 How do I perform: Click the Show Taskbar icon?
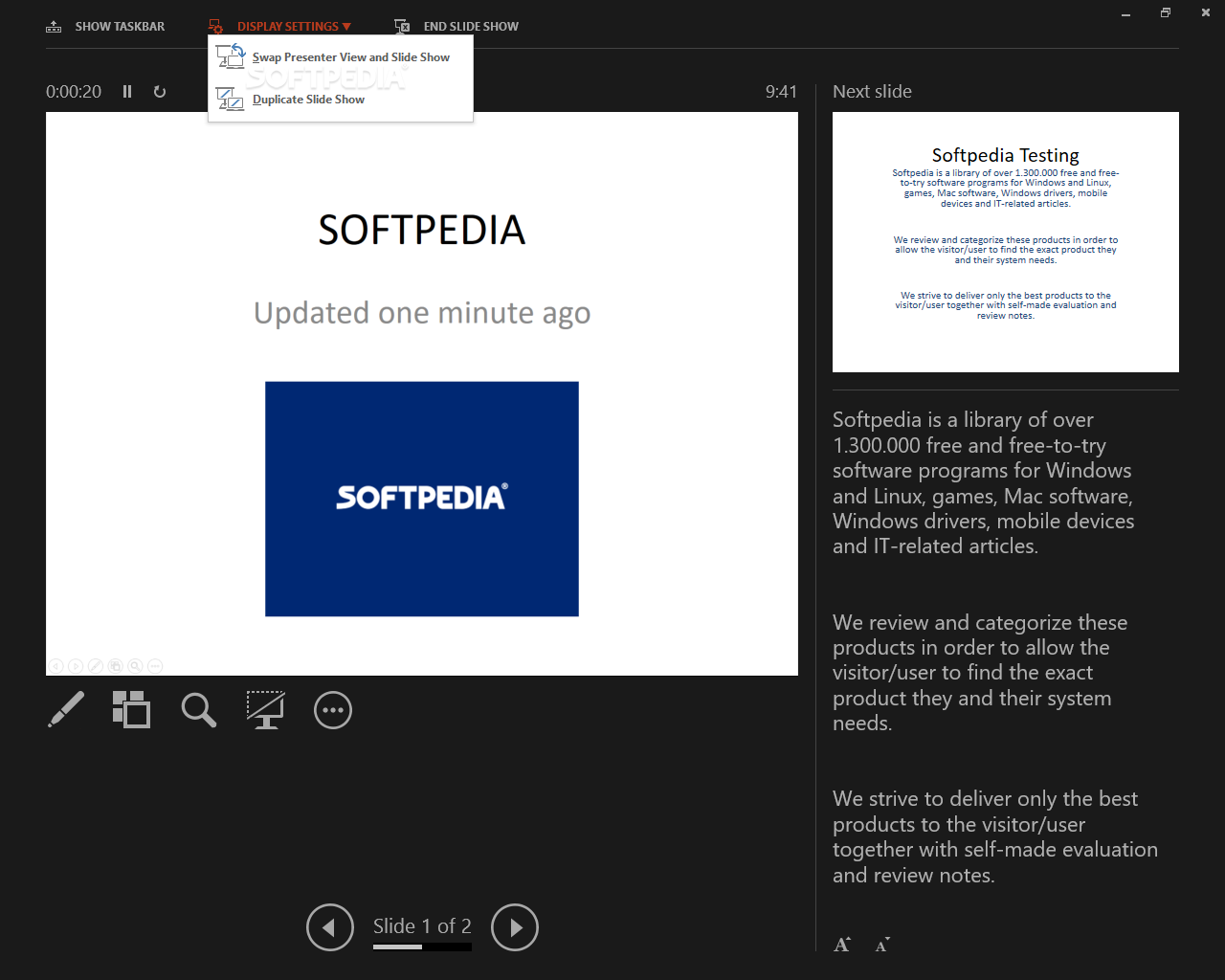[x=54, y=27]
